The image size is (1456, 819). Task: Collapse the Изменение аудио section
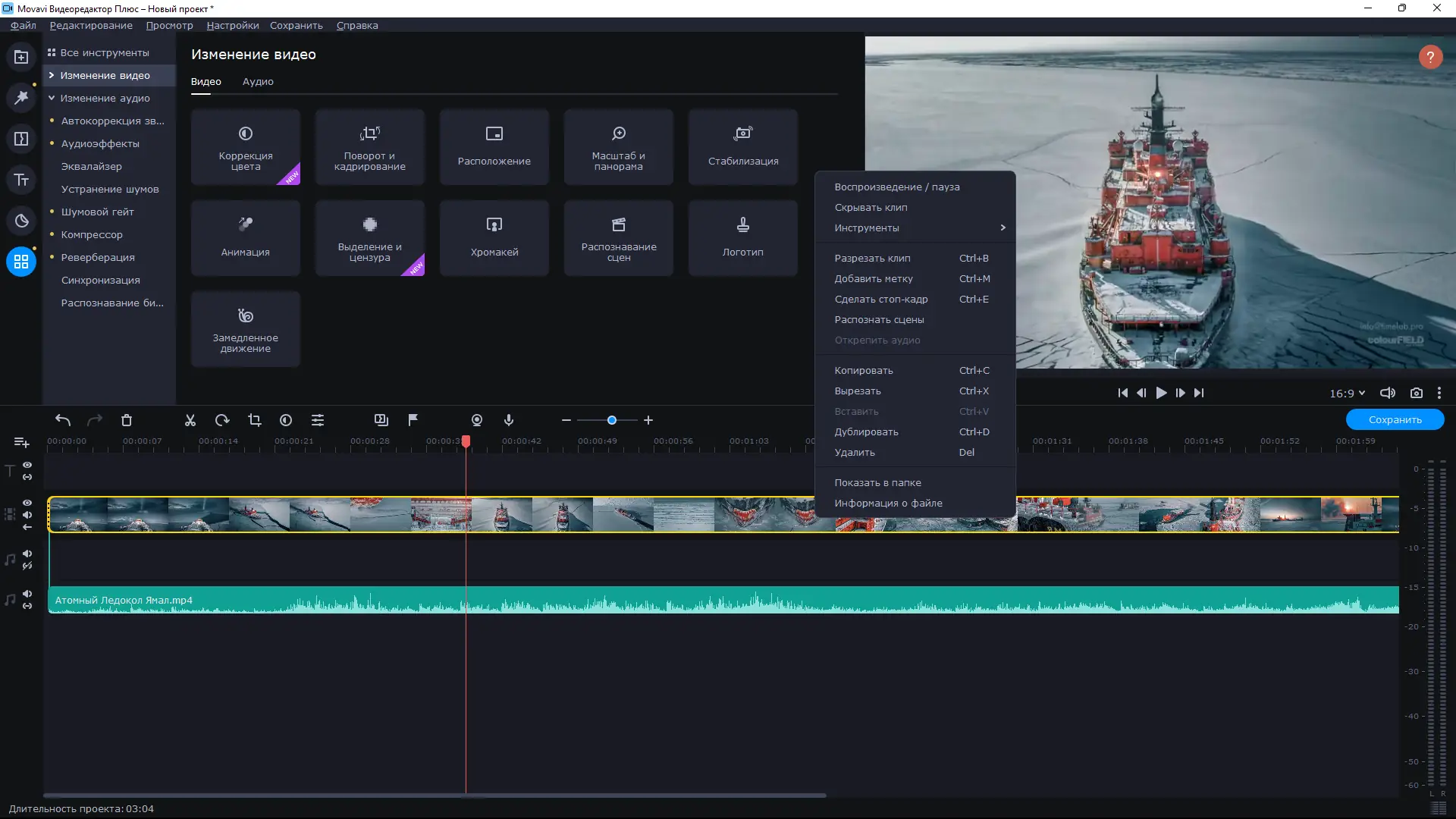[106, 98]
